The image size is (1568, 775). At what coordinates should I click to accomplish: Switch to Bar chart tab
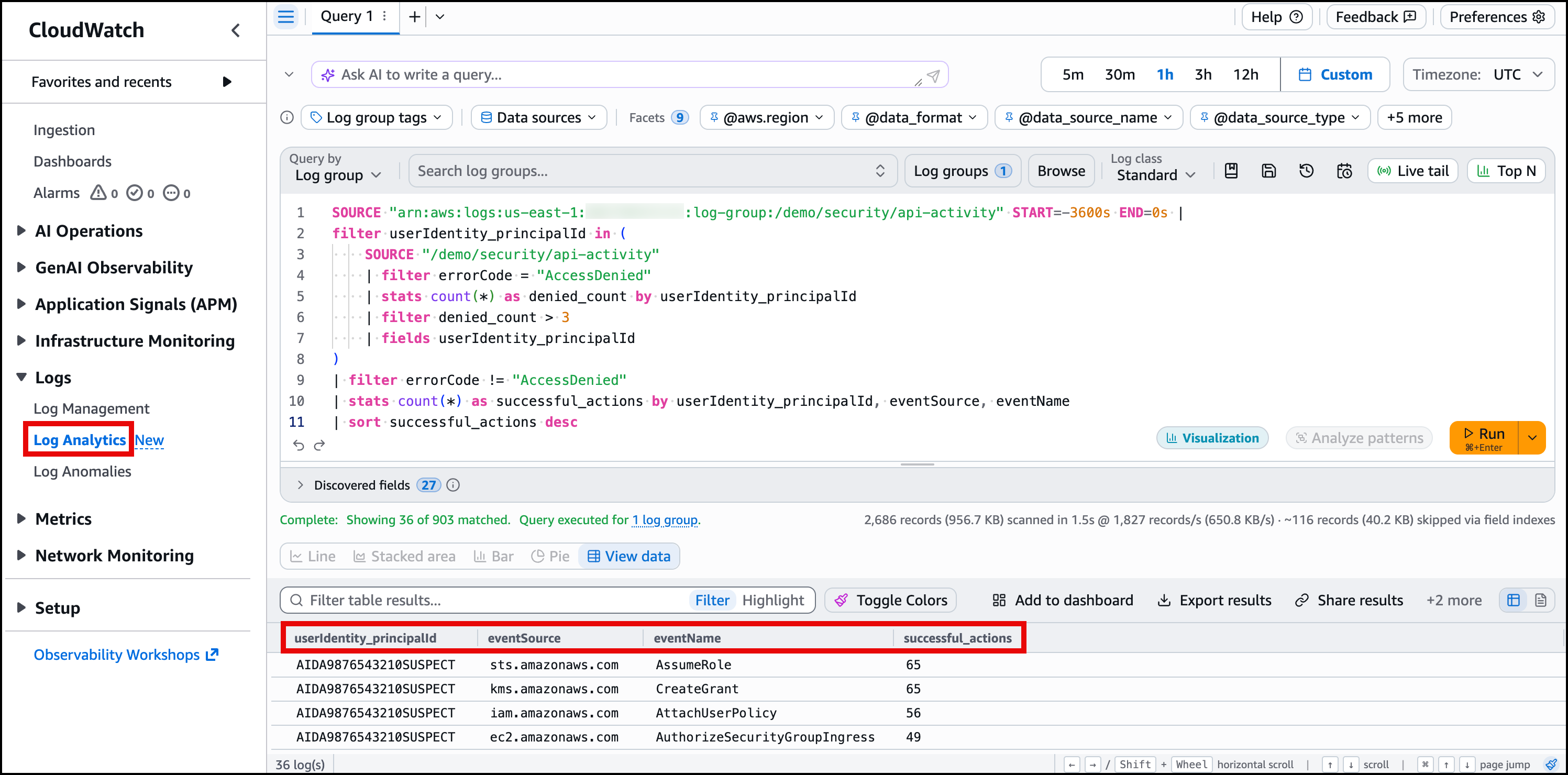(494, 557)
